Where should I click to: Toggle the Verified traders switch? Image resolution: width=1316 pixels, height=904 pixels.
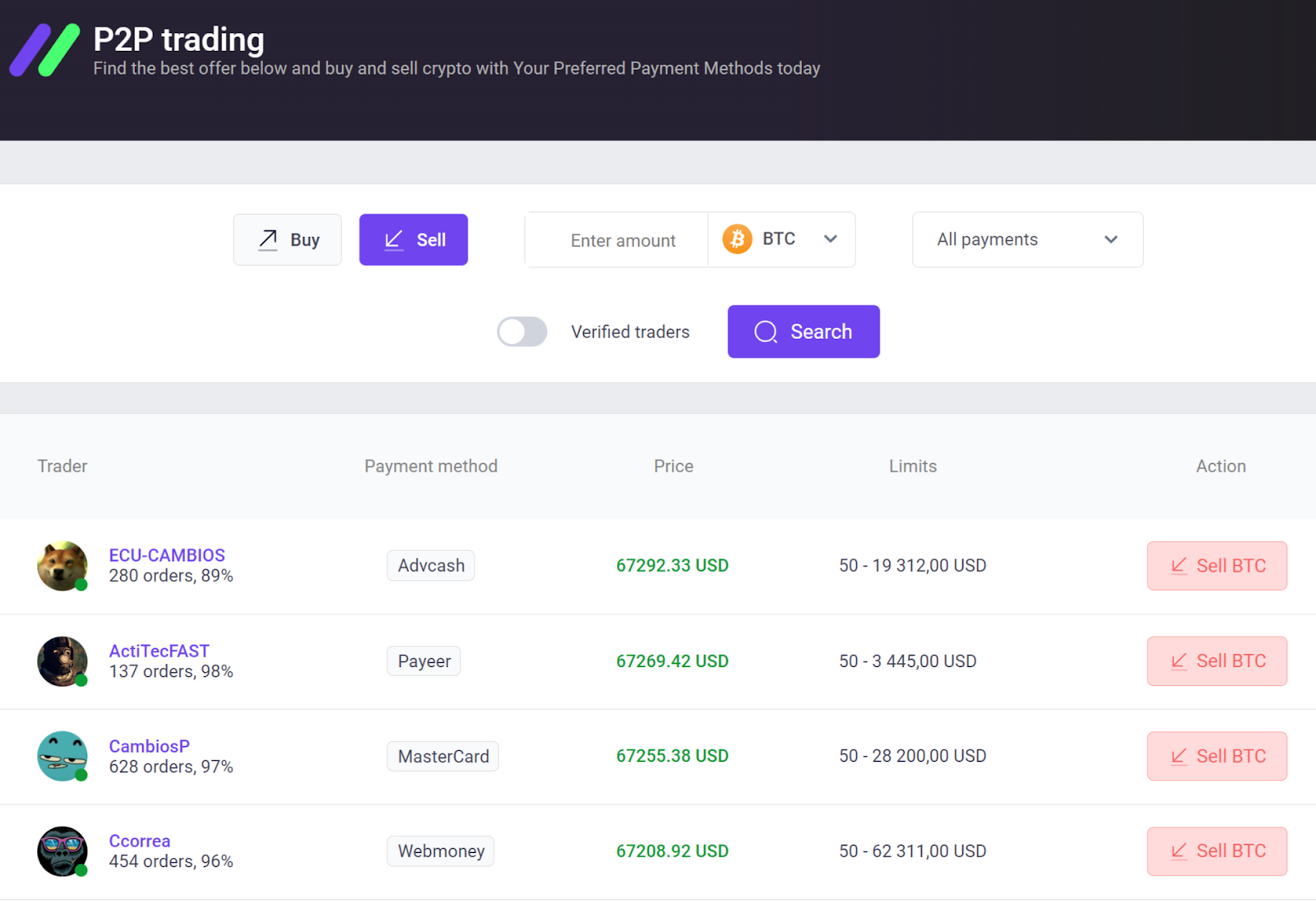coord(522,331)
